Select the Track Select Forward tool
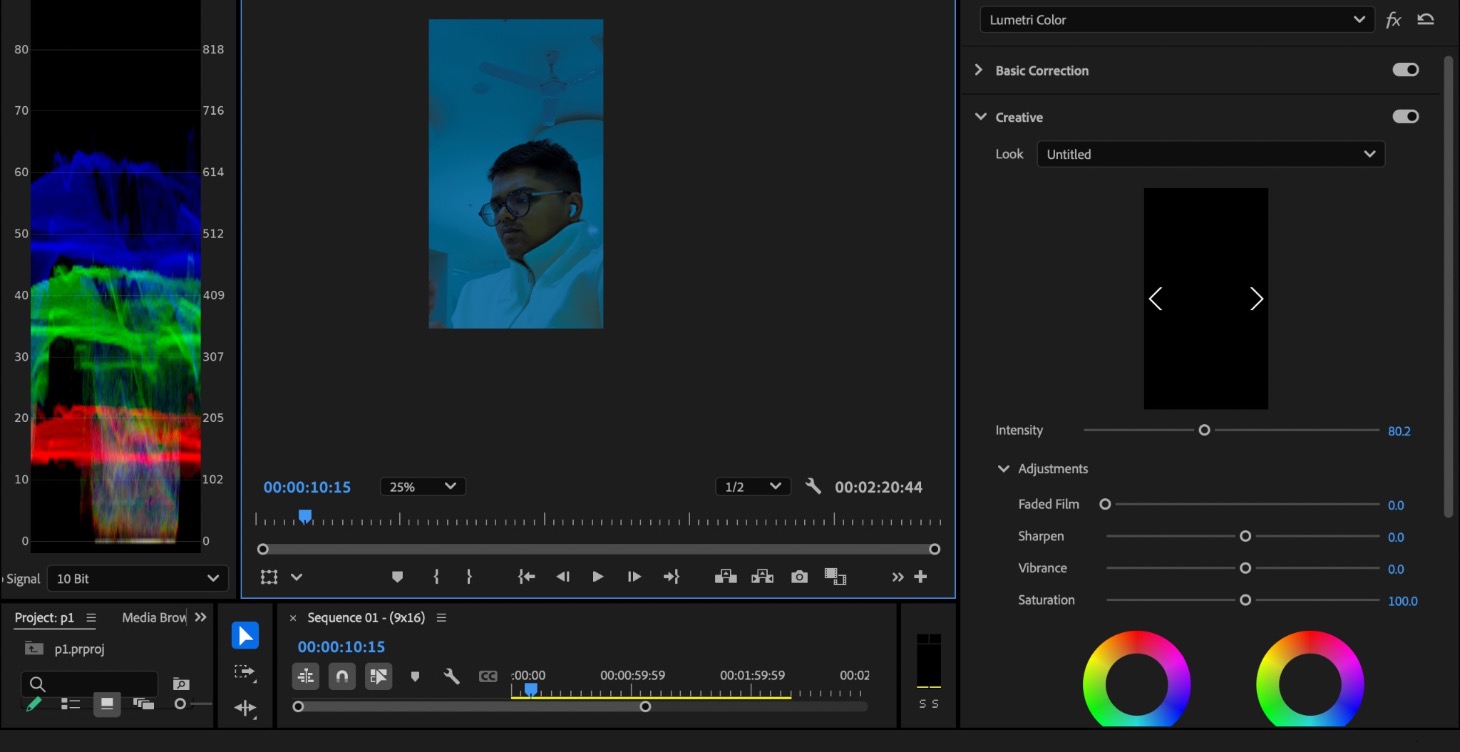 [245, 672]
